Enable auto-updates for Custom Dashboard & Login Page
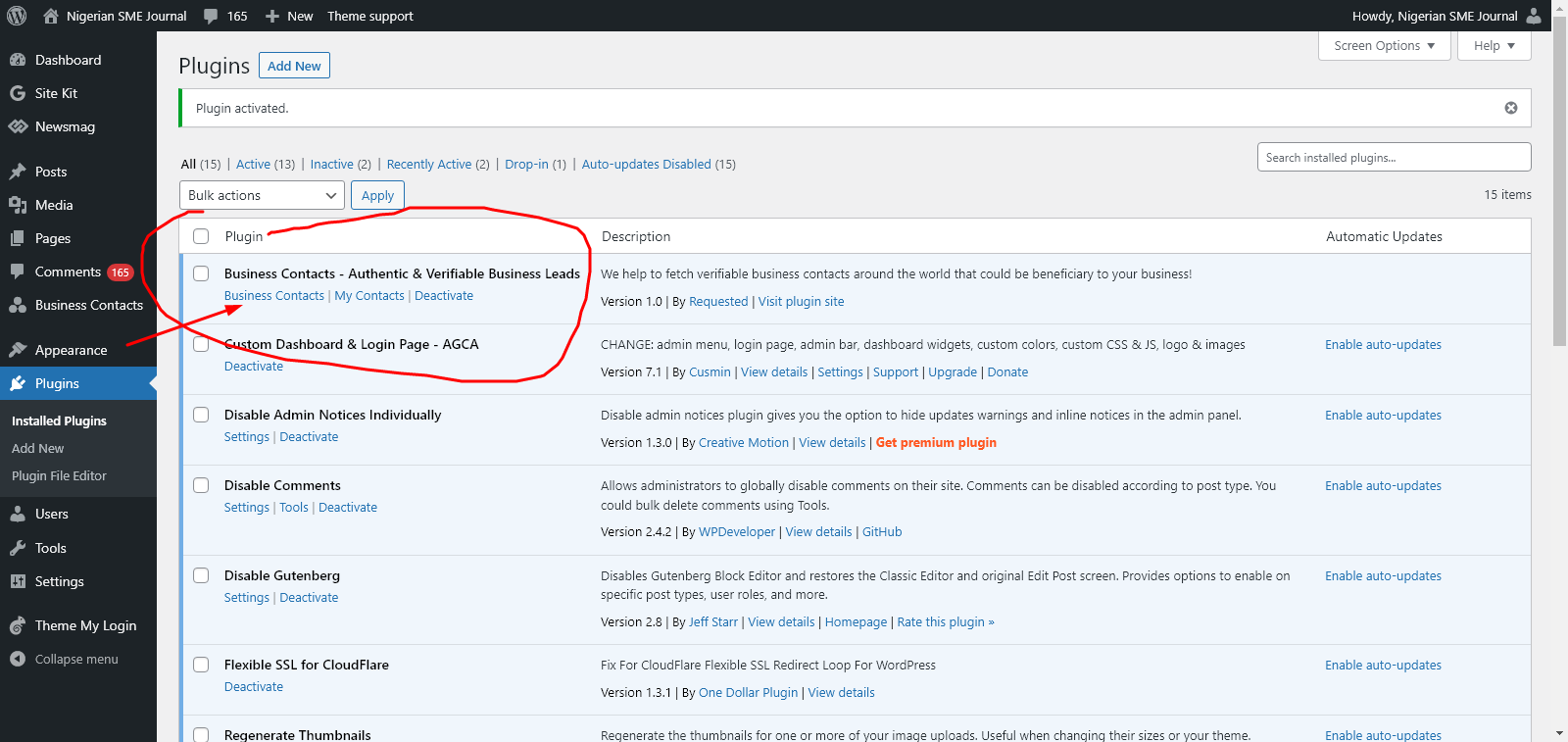The height and width of the screenshot is (742, 1568). 1383,345
